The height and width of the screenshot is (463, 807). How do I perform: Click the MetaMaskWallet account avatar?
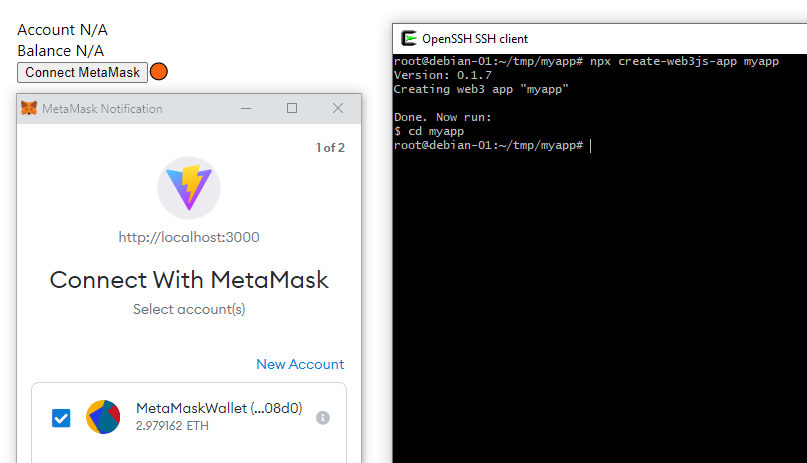(103, 417)
